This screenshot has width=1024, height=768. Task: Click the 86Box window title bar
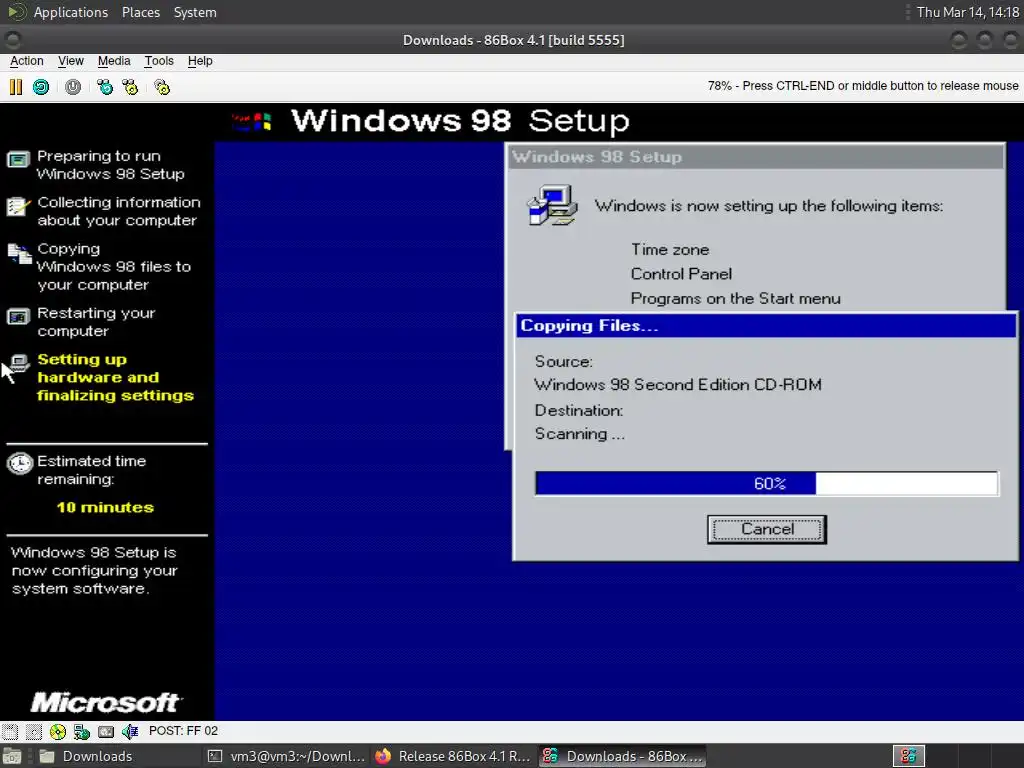tap(513, 40)
